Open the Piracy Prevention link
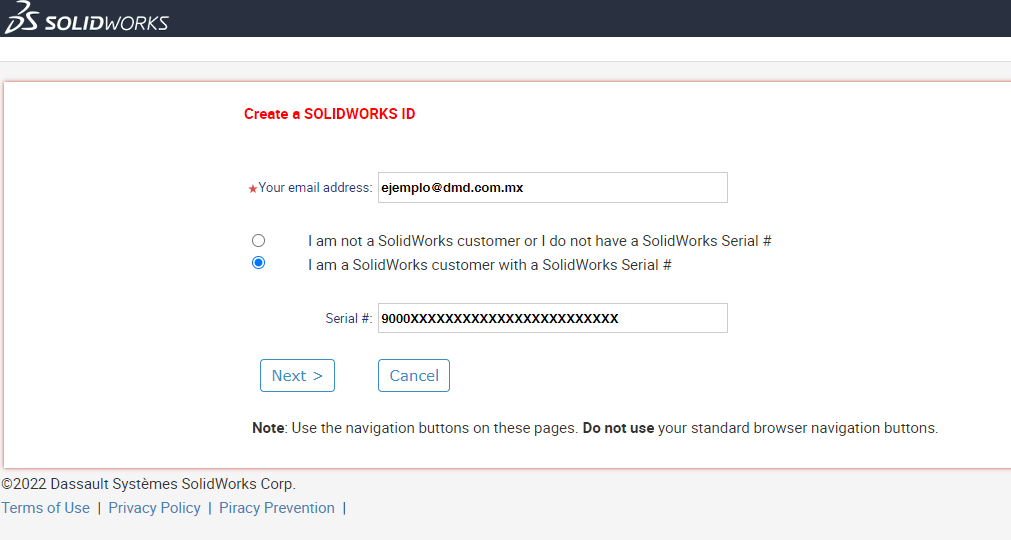The image size is (1011, 540). 277,508
